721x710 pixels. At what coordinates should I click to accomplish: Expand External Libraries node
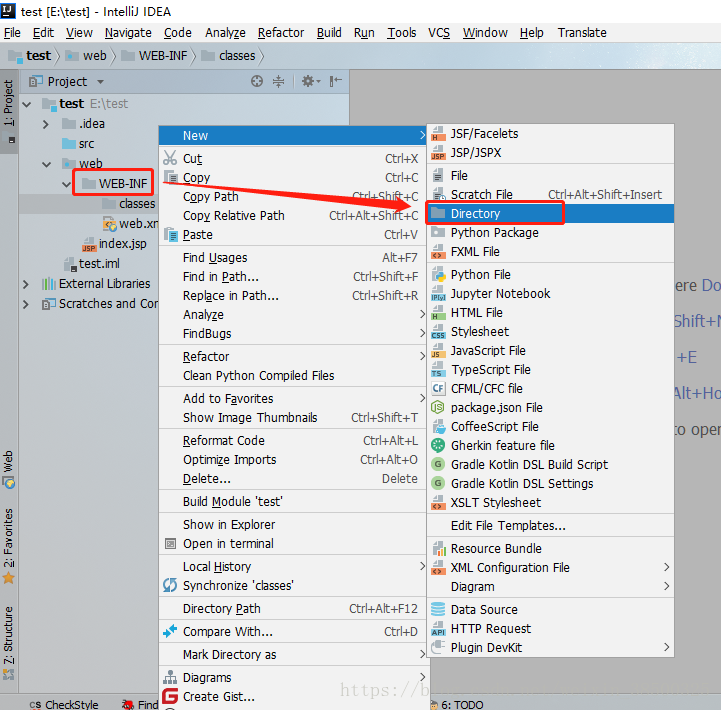[x=26, y=284]
